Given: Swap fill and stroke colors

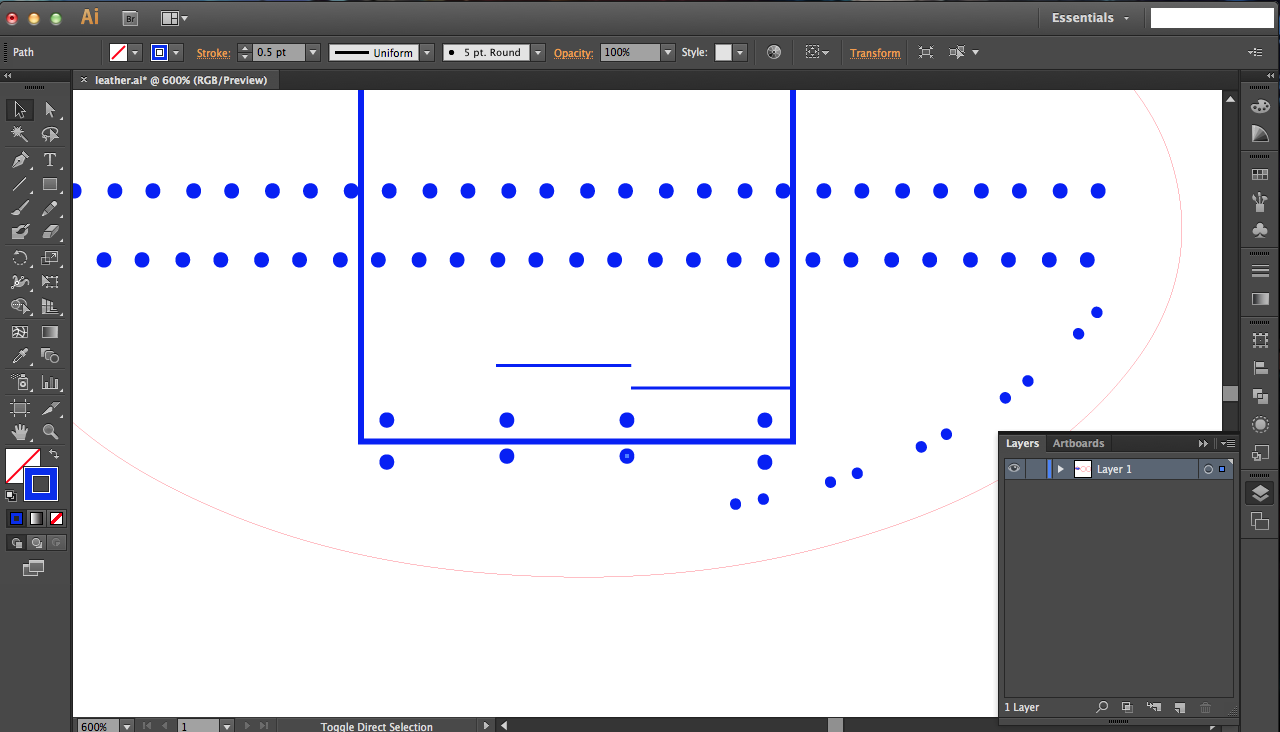Looking at the screenshot, I should click(x=54, y=454).
